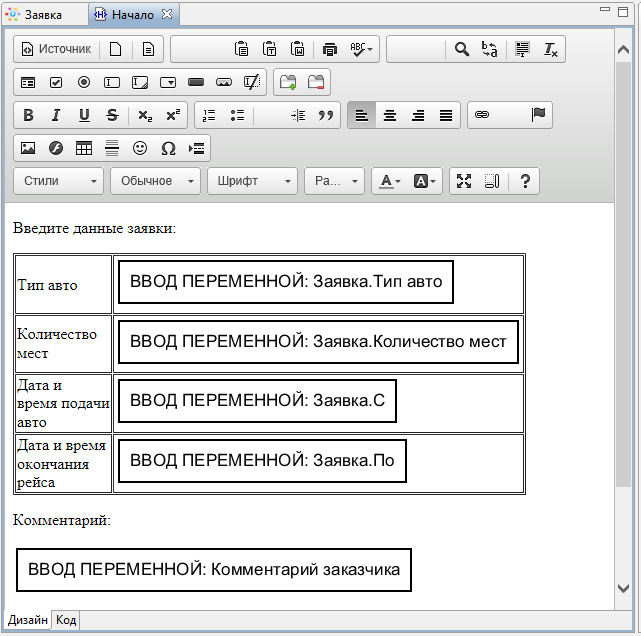The image size is (641, 636).
Task: Insert a button form element
Action: [x=196, y=83]
